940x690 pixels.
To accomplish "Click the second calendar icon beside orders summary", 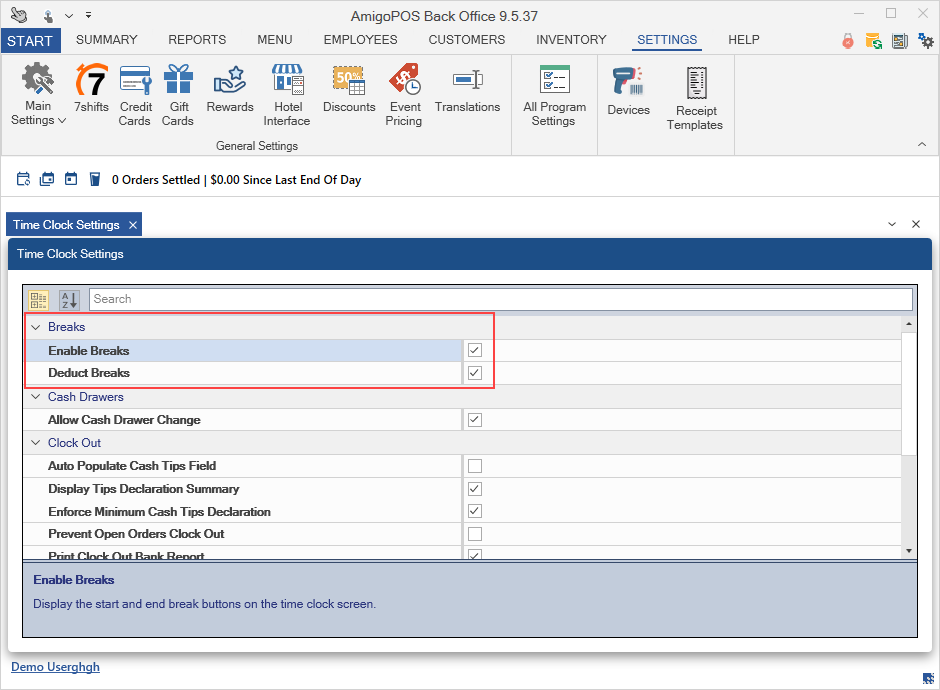I will [x=47, y=179].
